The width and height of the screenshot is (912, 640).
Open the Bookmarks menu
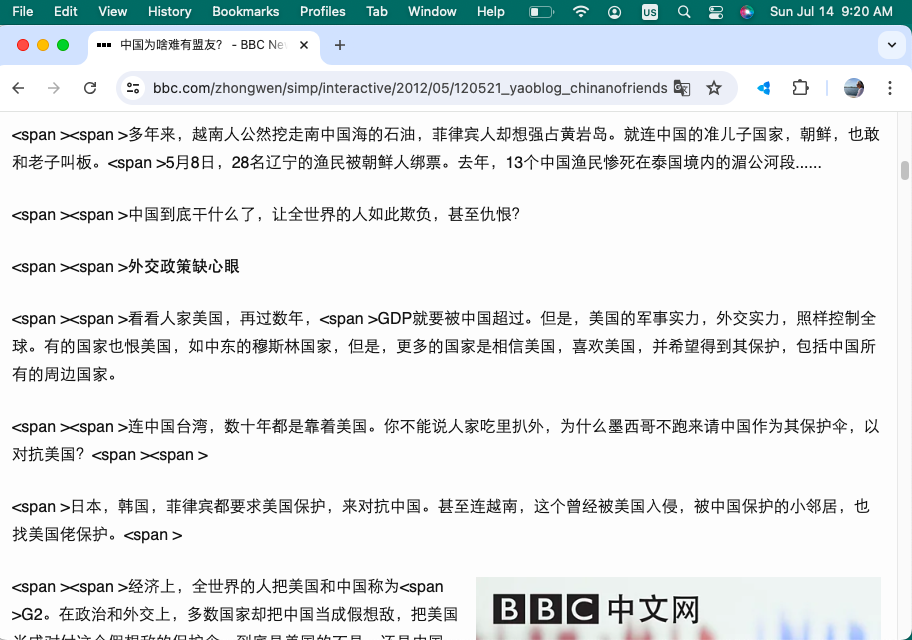(245, 12)
